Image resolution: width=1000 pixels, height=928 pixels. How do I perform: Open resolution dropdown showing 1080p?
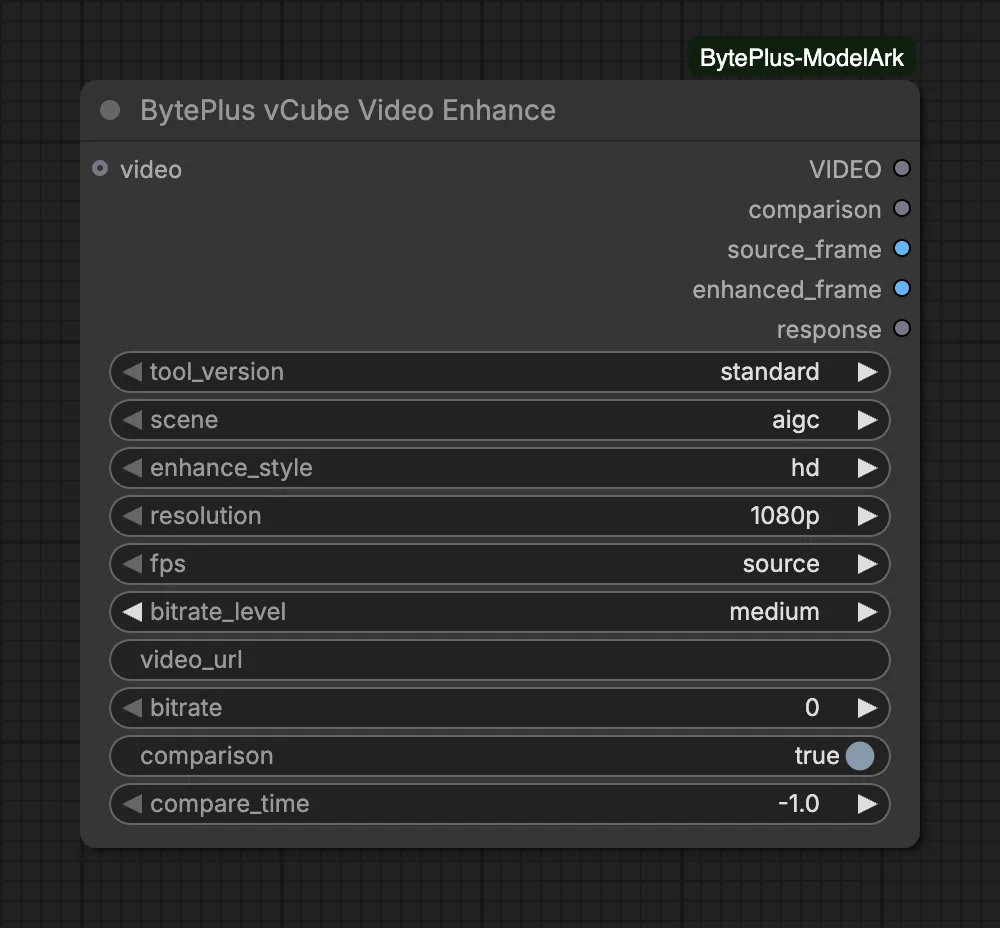[x=499, y=516]
